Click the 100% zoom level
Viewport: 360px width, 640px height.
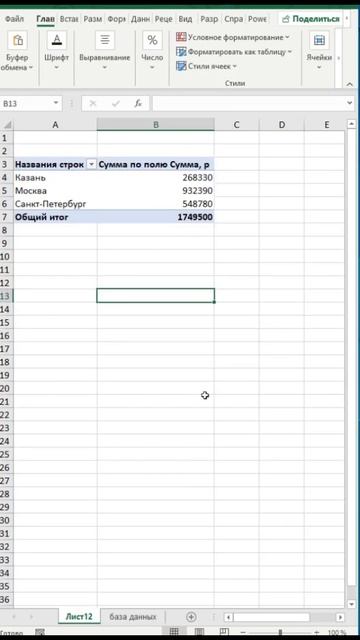[337, 633]
